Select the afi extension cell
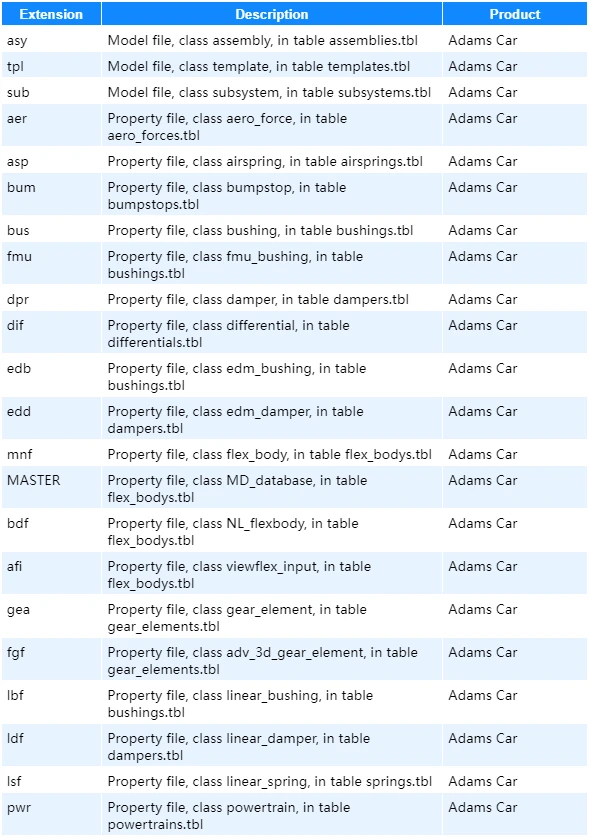This screenshot has height=837, width=589. click(51, 574)
